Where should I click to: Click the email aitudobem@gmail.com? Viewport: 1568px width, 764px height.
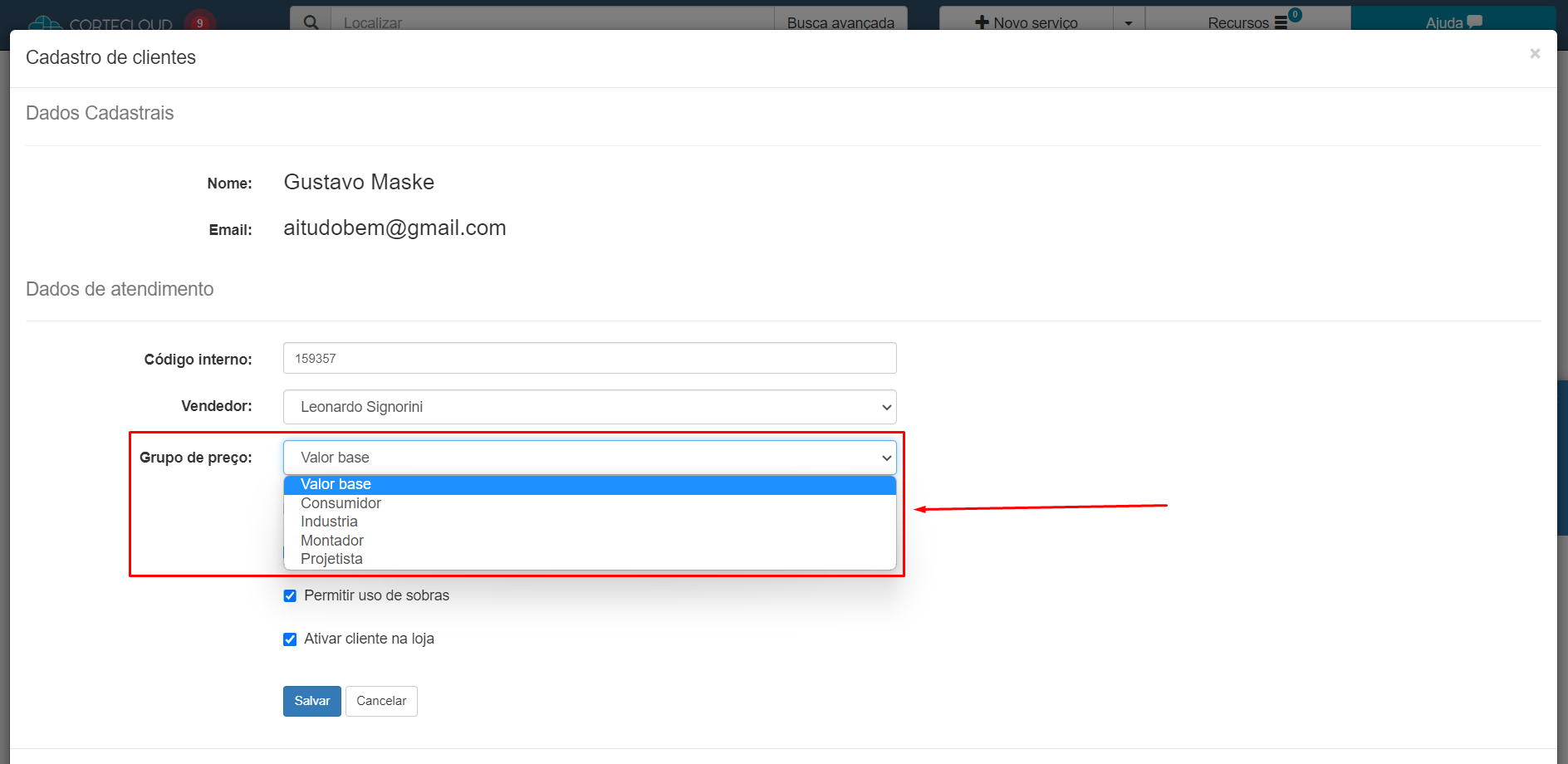coord(394,228)
